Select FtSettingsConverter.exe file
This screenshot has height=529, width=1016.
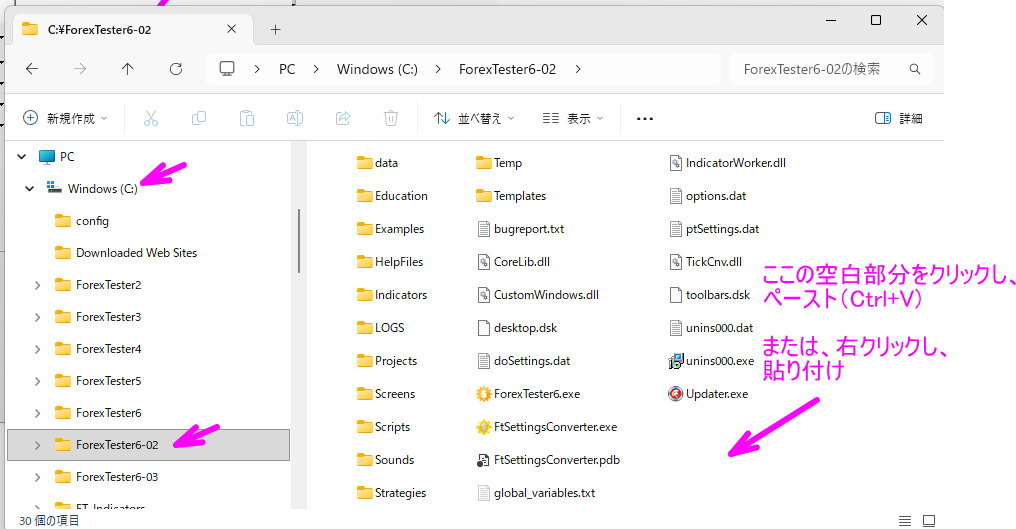pyautogui.click(x=546, y=427)
